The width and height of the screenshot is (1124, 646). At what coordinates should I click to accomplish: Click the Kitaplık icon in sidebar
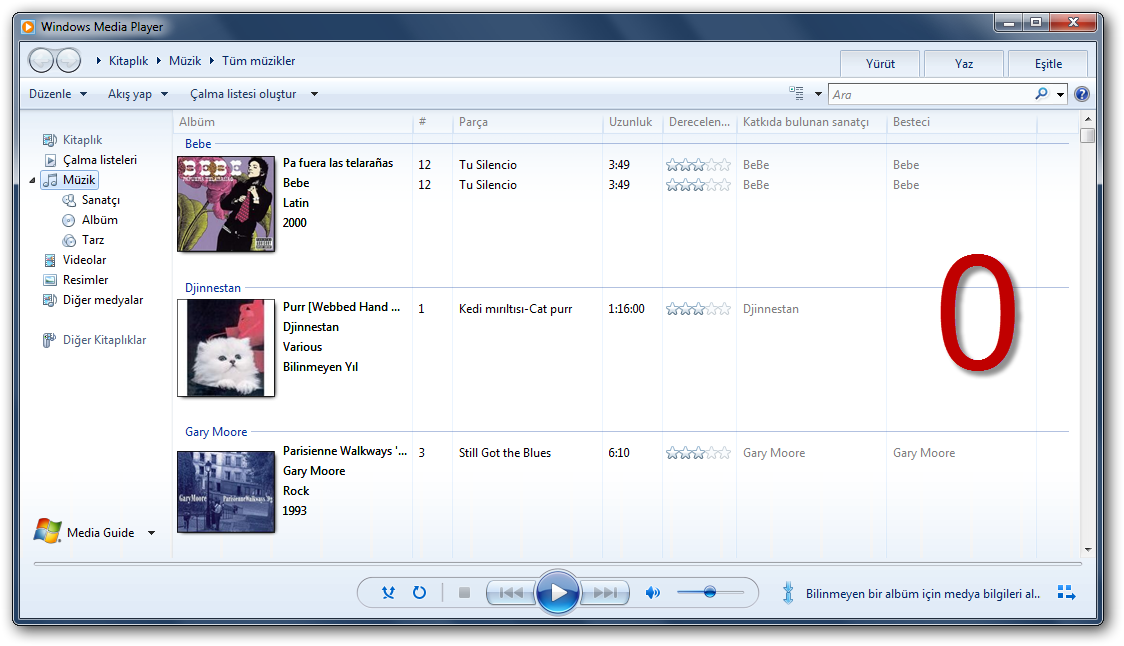point(49,140)
